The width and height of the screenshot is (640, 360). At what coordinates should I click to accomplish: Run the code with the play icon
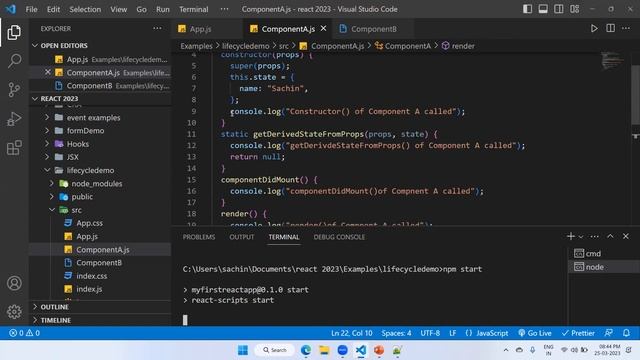(x=594, y=29)
